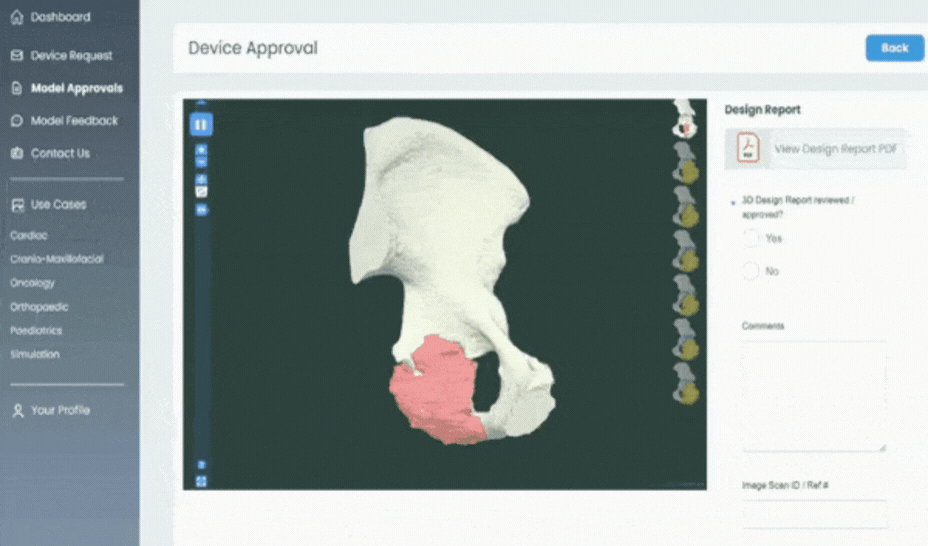Select top thumbnail showing pink bone fragment

pyautogui.click(x=685, y=119)
